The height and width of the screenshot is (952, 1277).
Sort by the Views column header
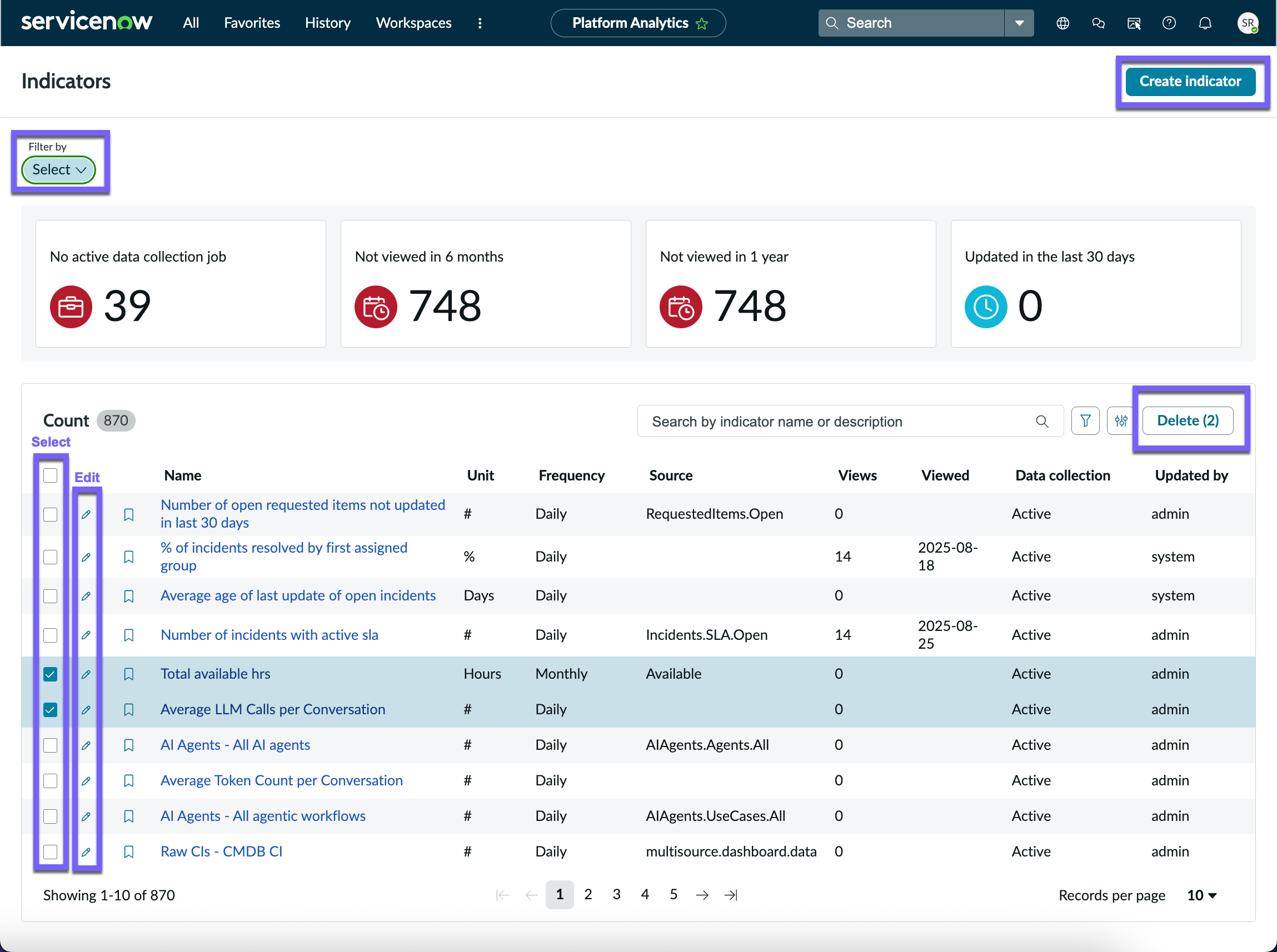857,476
